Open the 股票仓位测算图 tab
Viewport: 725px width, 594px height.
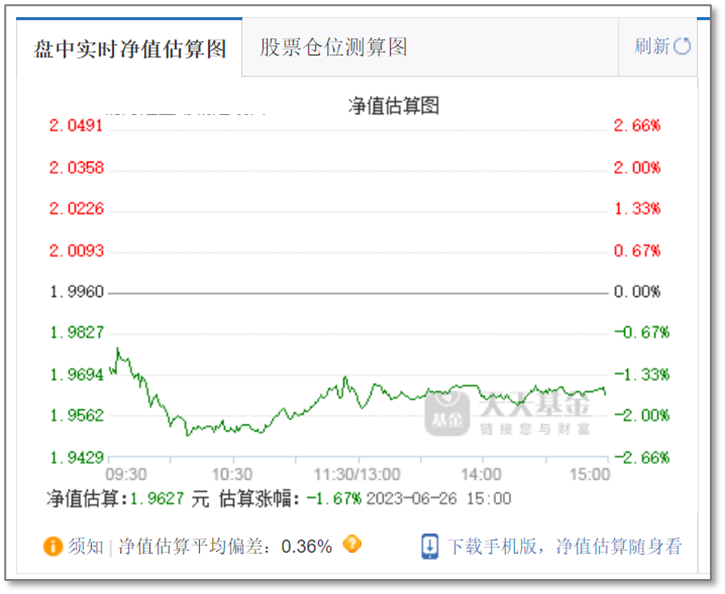pos(333,47)
